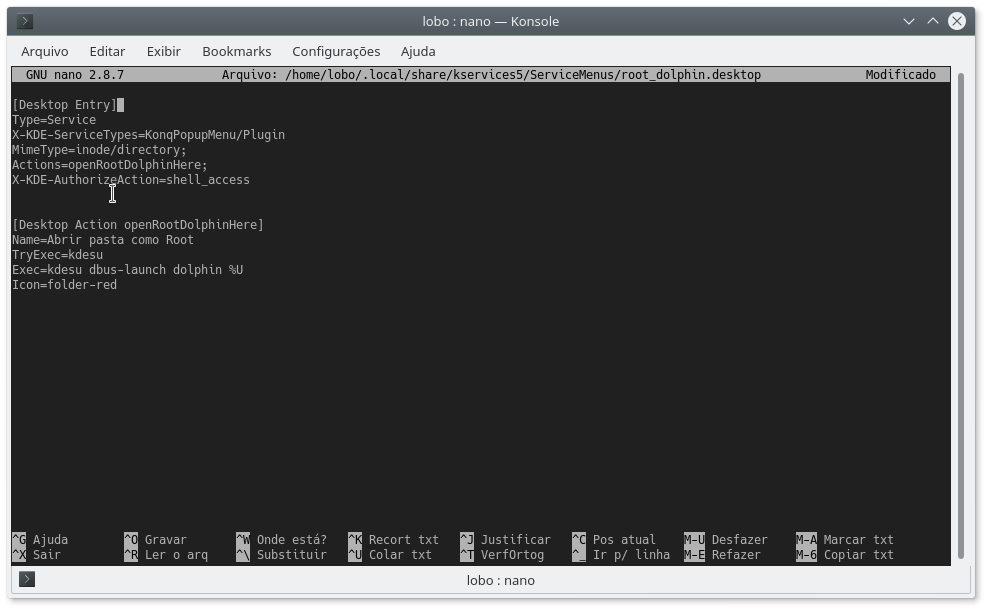
Task: Click the M-U Desfazer shortcut hint
Action: [725, 539]
